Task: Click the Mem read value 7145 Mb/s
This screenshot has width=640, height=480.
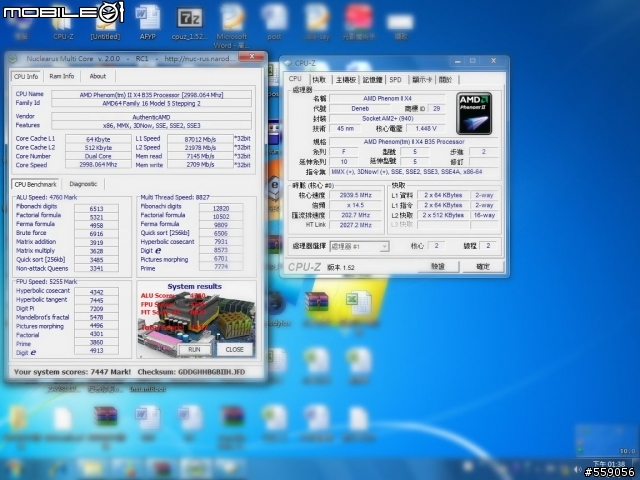Action: [x=200, y=156]
